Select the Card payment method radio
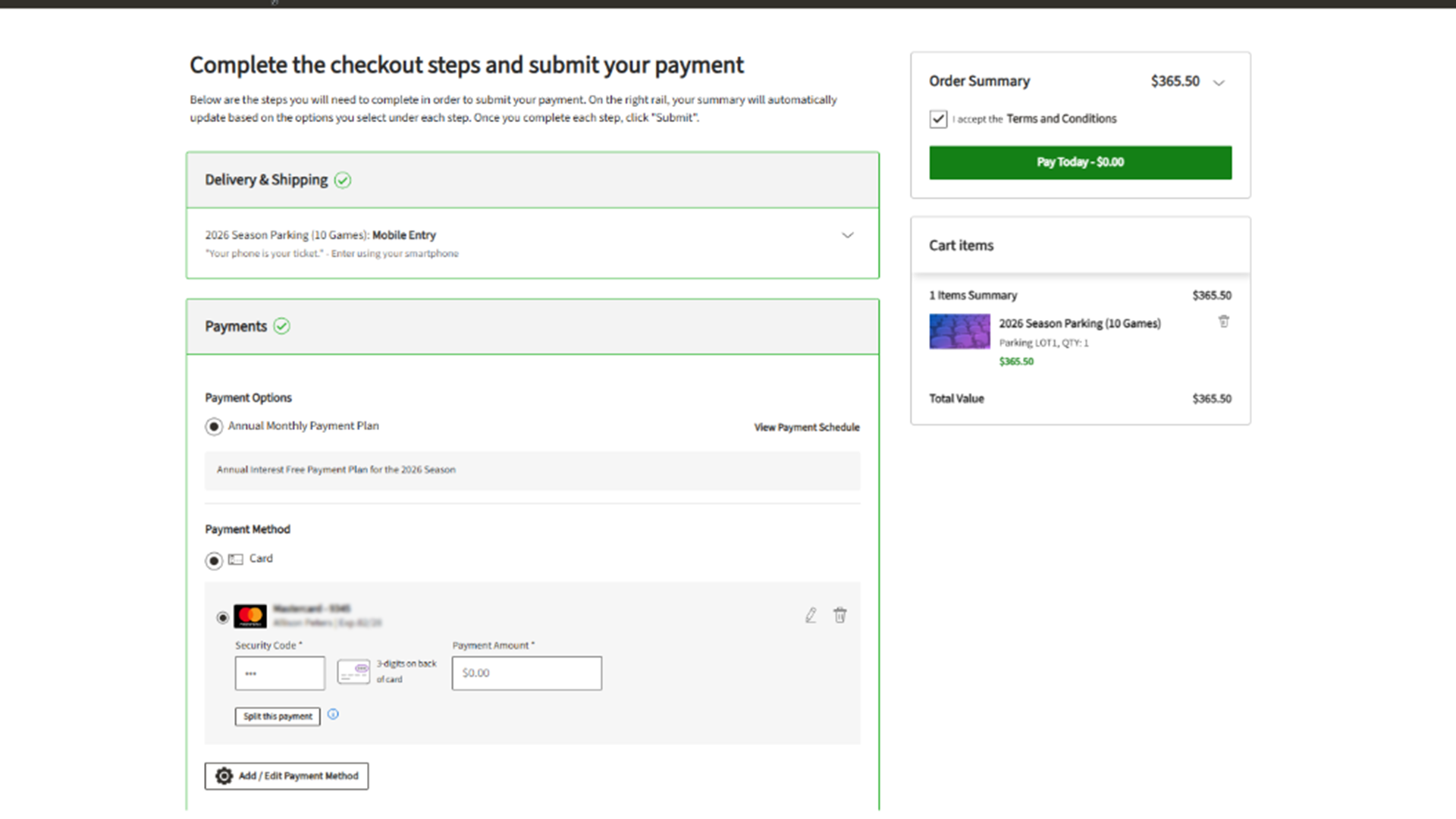Screen dimensions: 1456x819 214,560
